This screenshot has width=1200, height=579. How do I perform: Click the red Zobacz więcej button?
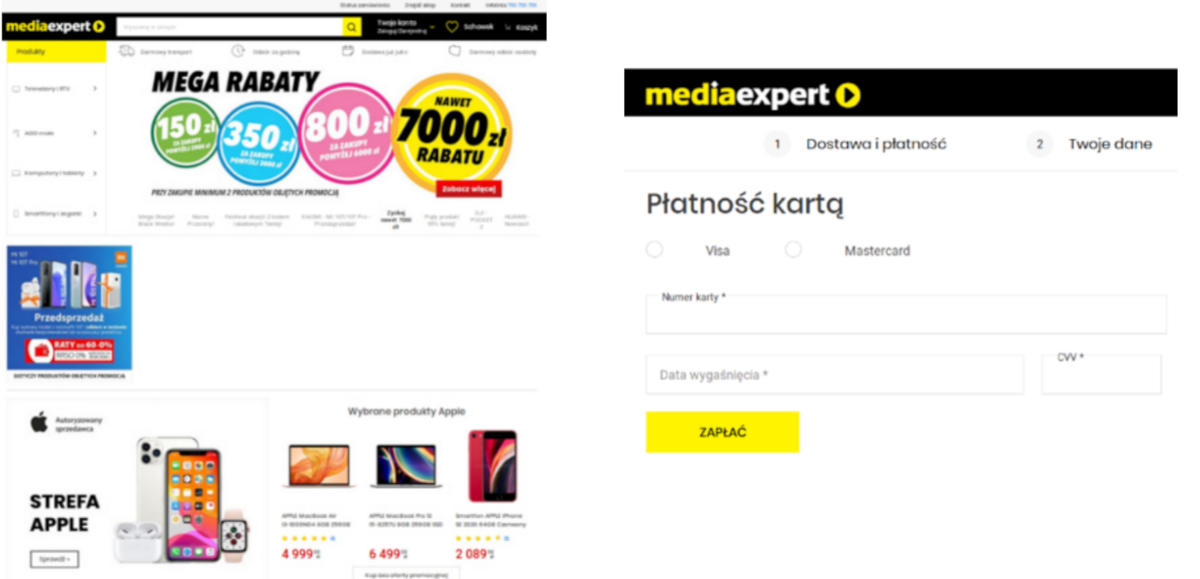click(x=469, y=187)
